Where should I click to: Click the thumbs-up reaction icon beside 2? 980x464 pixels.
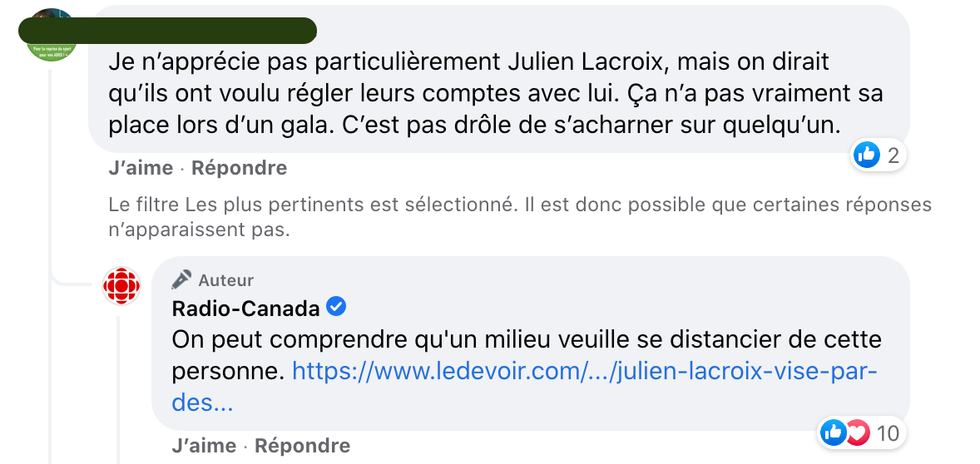[x=866, y=154]
